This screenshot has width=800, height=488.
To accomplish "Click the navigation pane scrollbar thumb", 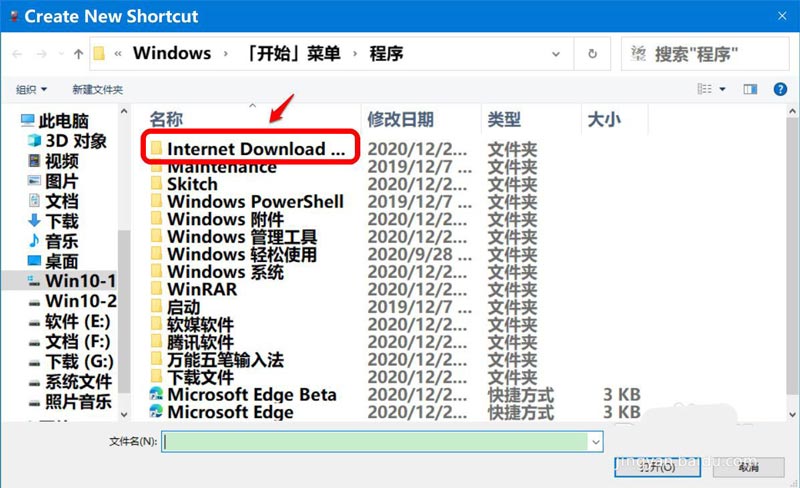I will click(124, 311).
